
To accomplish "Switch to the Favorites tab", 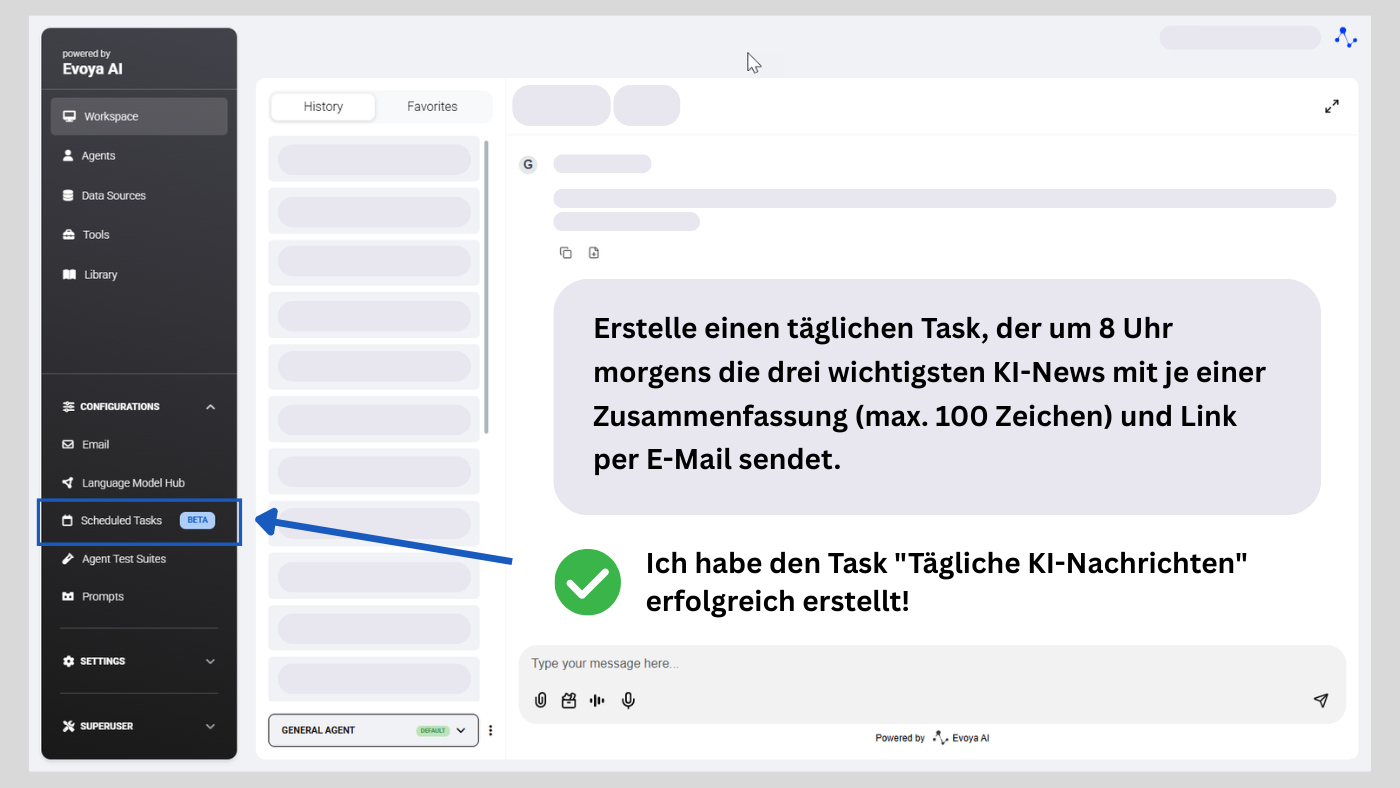I will [432, 107].
